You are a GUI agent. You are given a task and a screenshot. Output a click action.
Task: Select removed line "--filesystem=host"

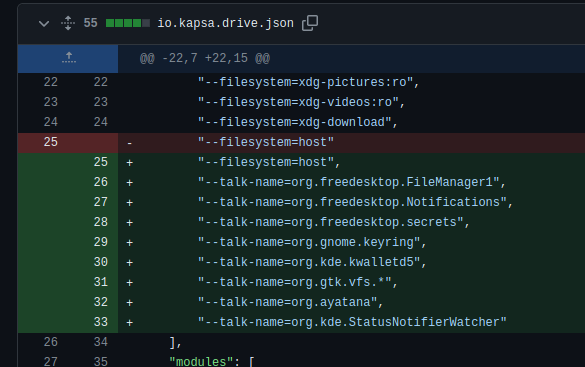pyautogui.click(x=266, y=142)
